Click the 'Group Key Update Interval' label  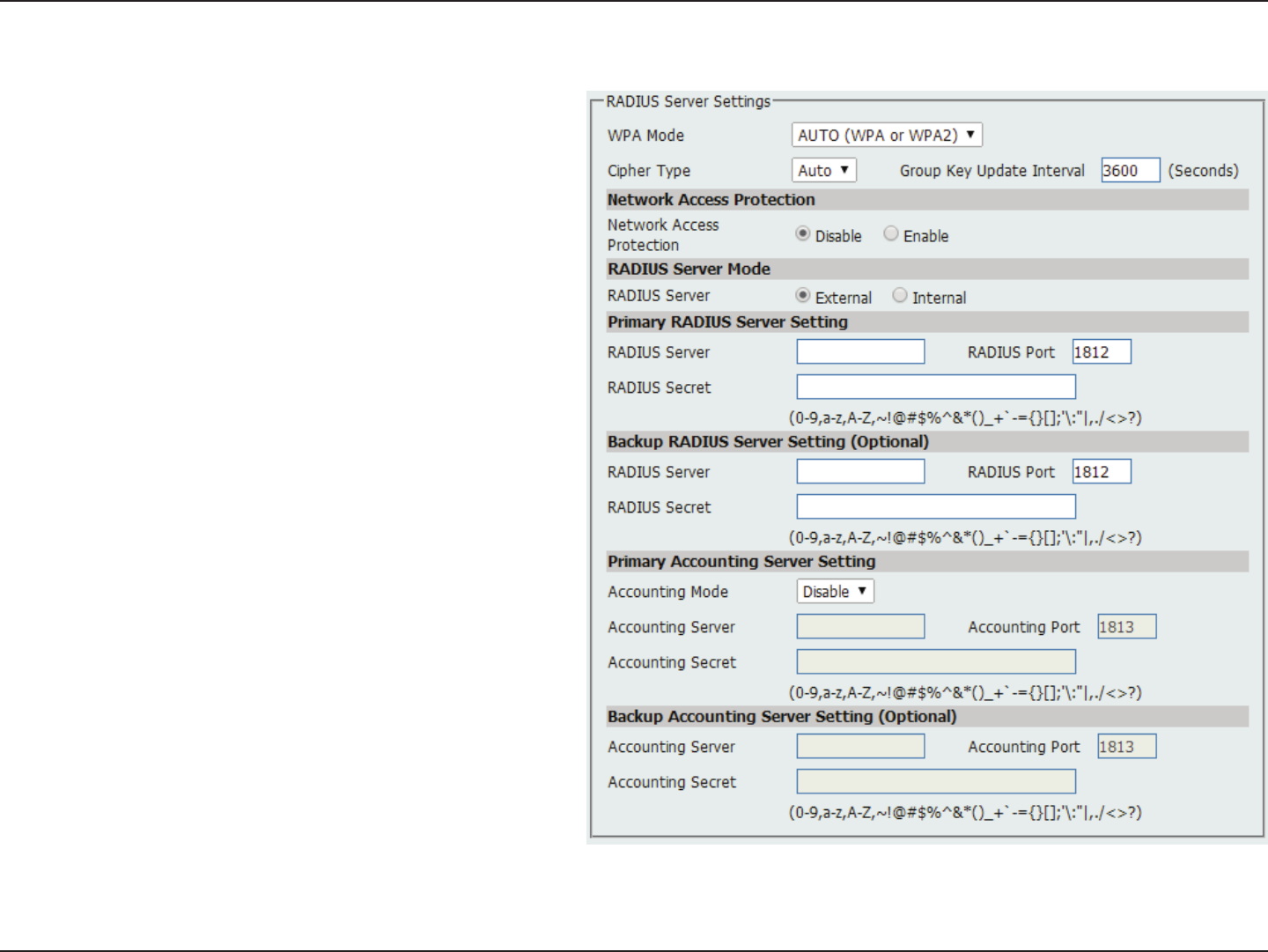point(992,171)
